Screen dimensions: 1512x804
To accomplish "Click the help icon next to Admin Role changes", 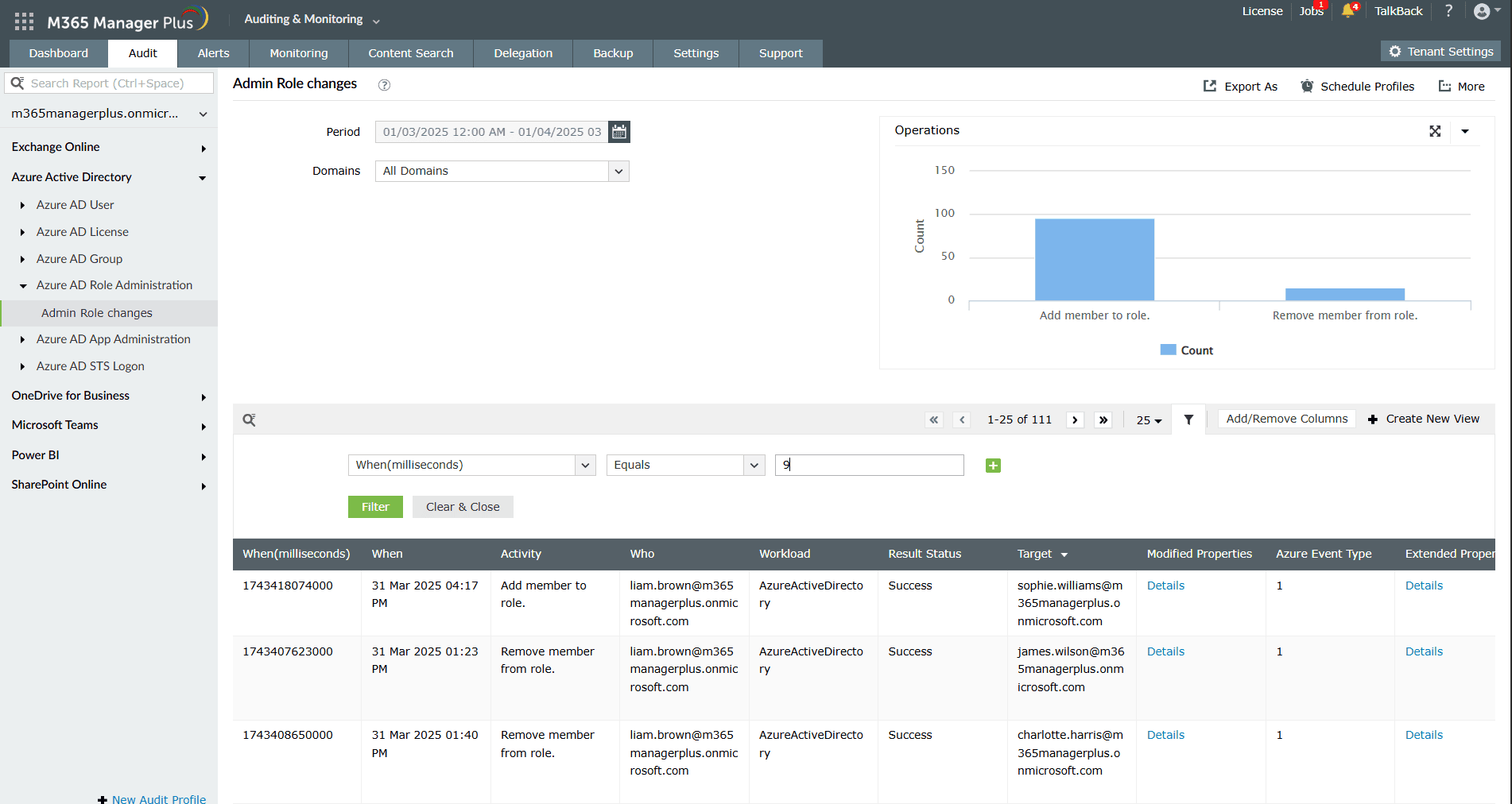I will tap(384, 84).
